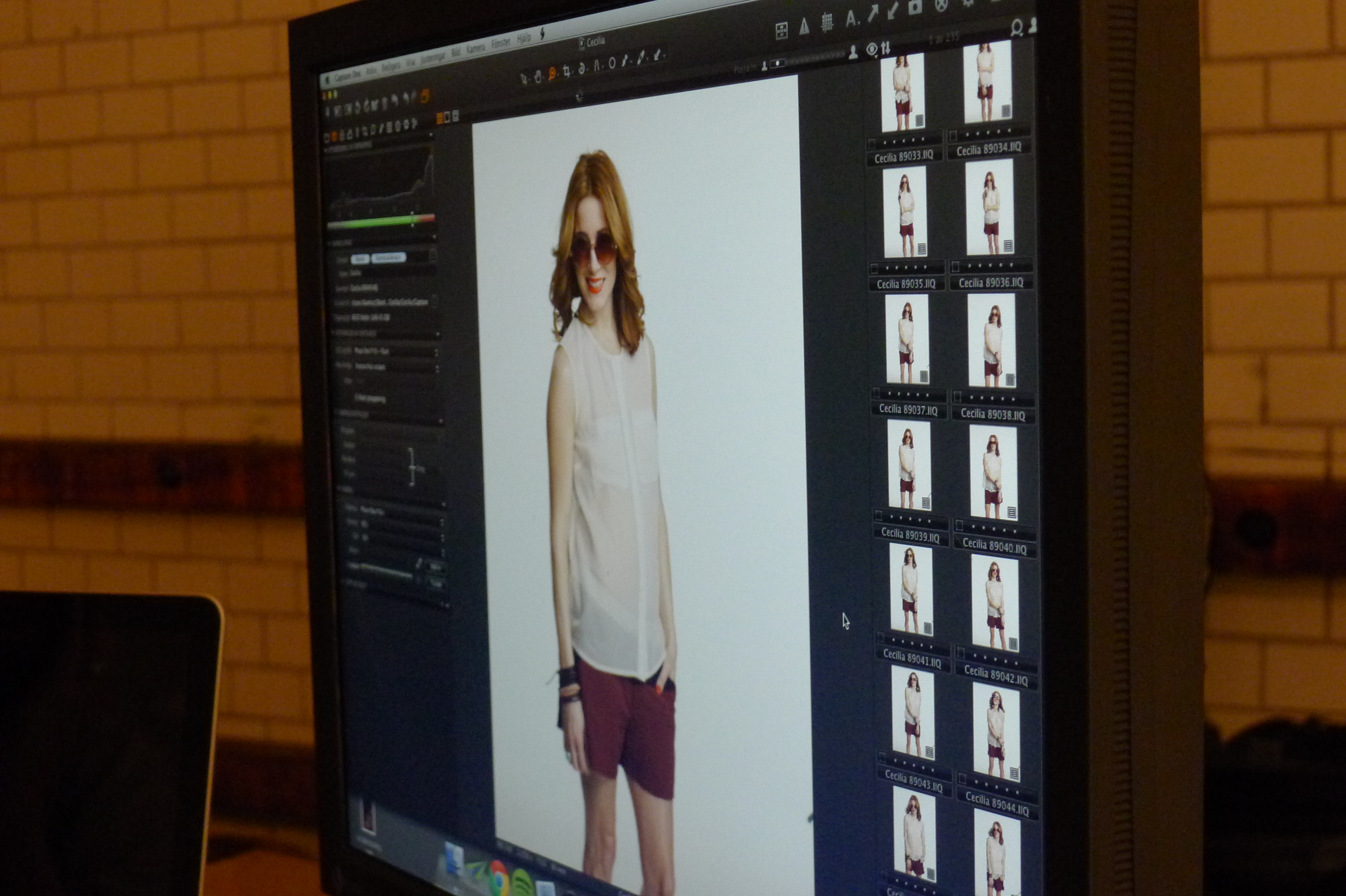The image size is (1346, 896).
Task: Select the Keystone correction tool
Action: pos(597,66)
